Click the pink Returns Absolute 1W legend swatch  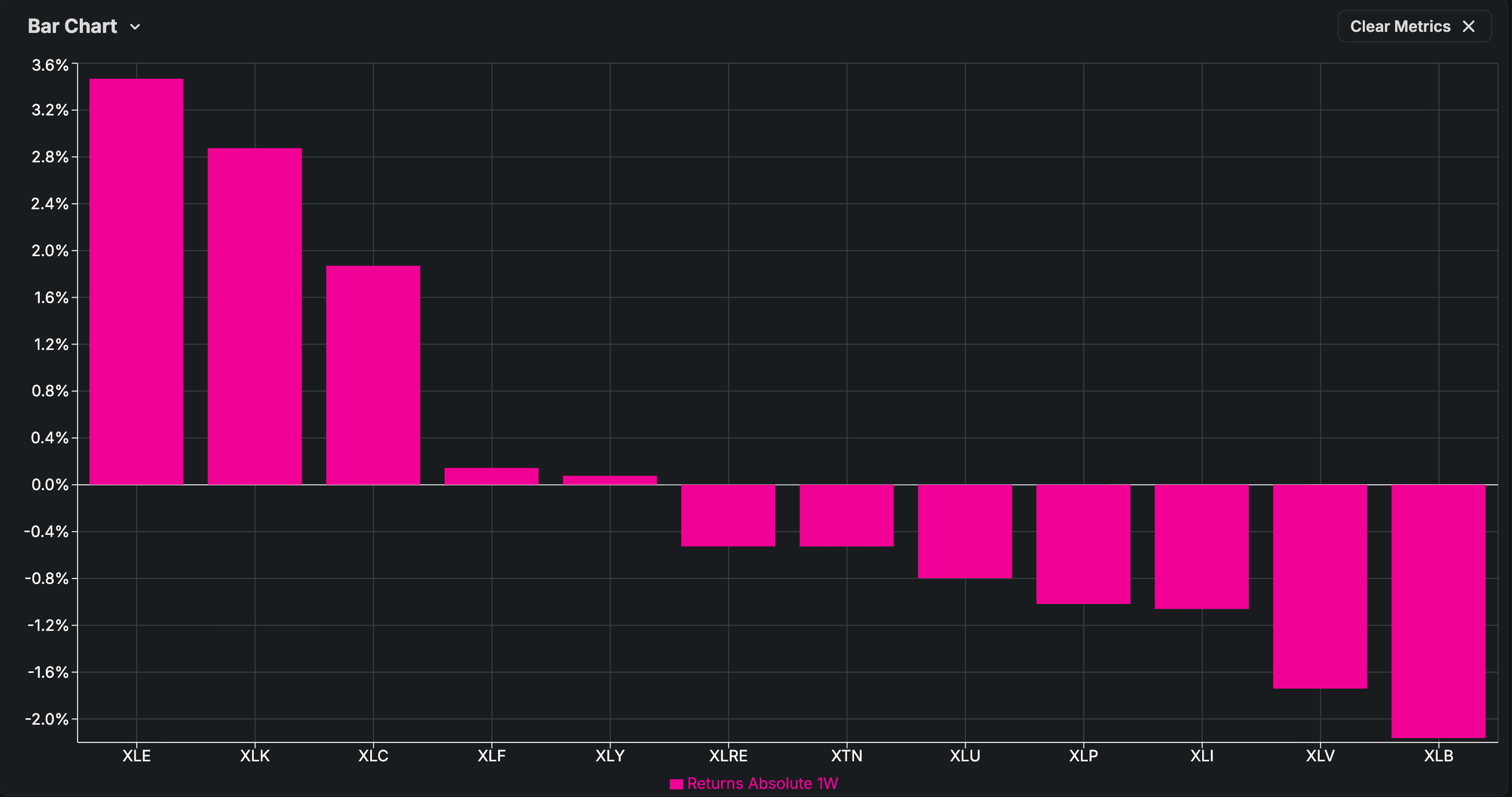(x=676, y=784)
